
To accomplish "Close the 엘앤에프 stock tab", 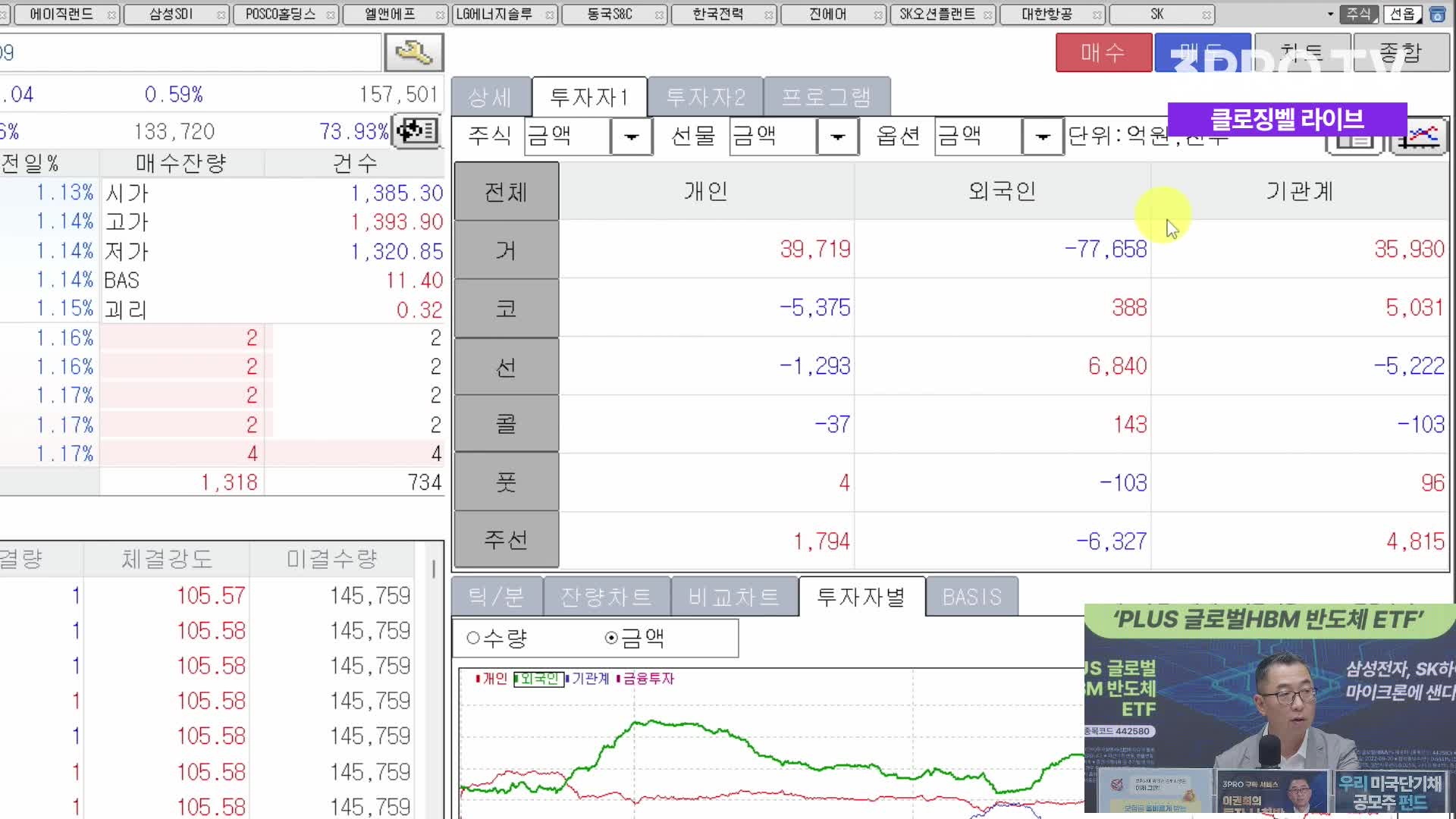I will click(x=440, y=15).
